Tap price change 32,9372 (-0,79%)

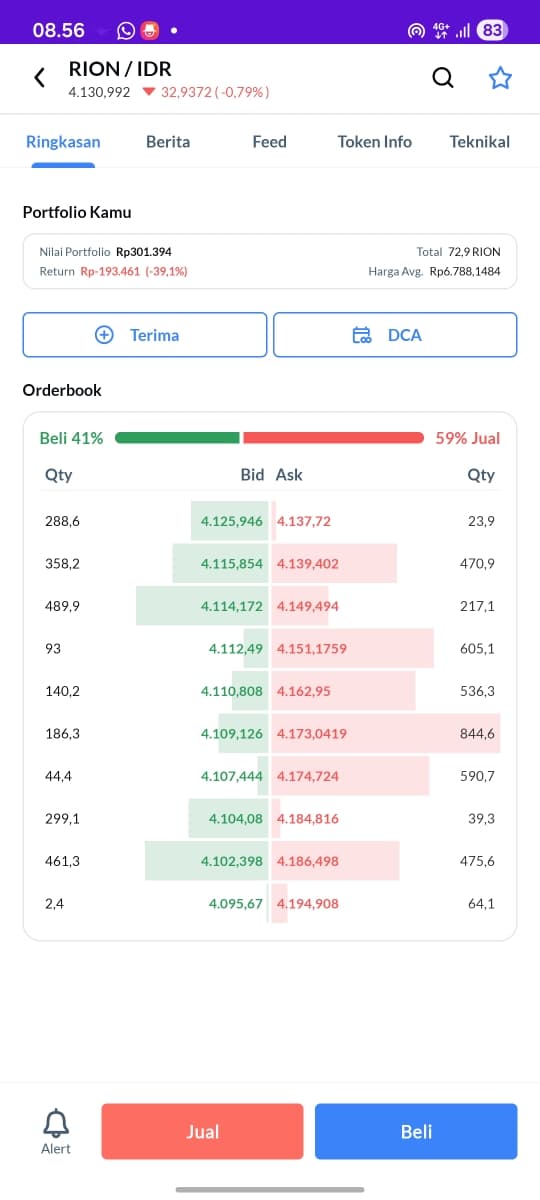[205, 92]
